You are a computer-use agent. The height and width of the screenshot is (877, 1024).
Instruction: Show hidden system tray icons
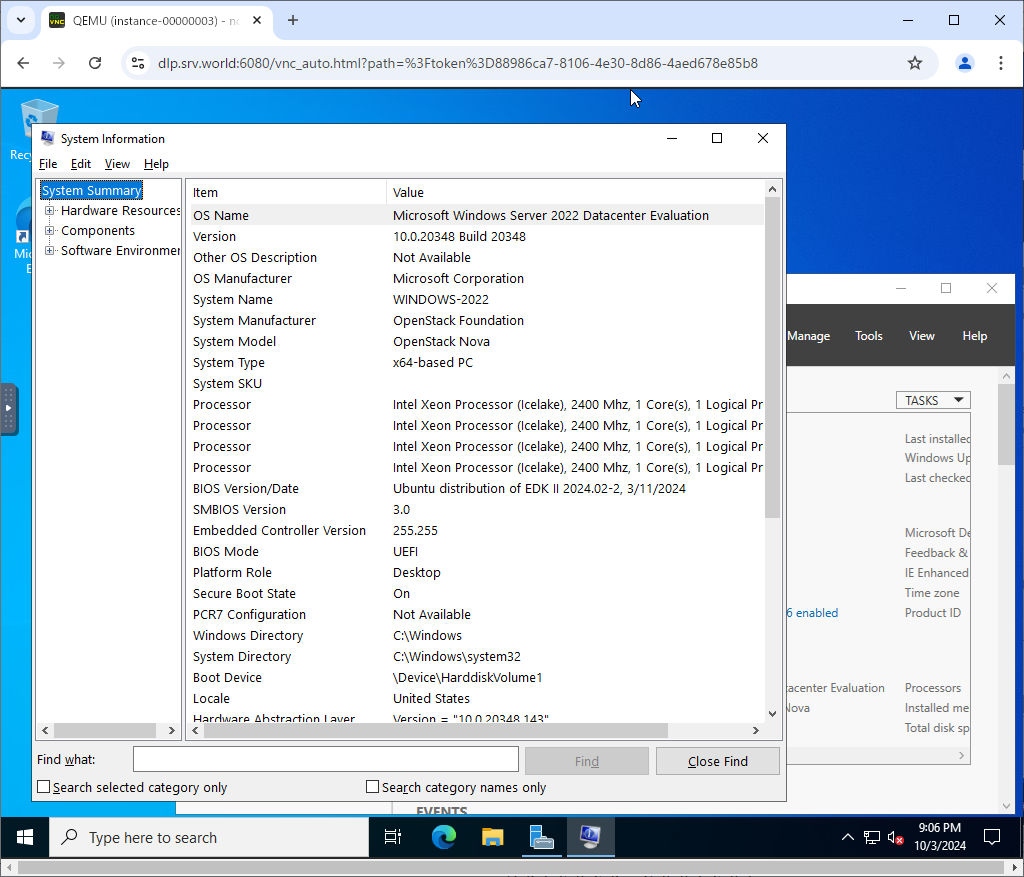848,837
